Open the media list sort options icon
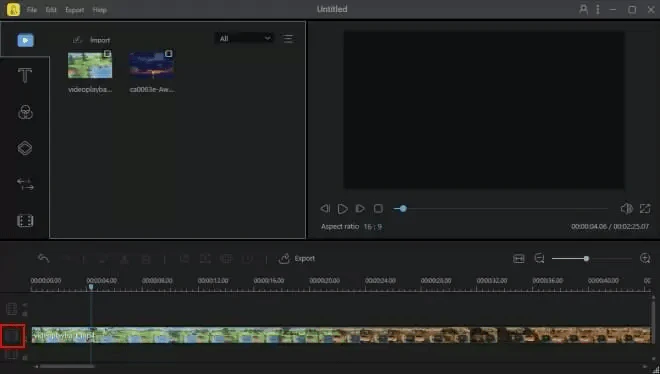Screen dimensions: 660x374 click(x=288, y=39)
